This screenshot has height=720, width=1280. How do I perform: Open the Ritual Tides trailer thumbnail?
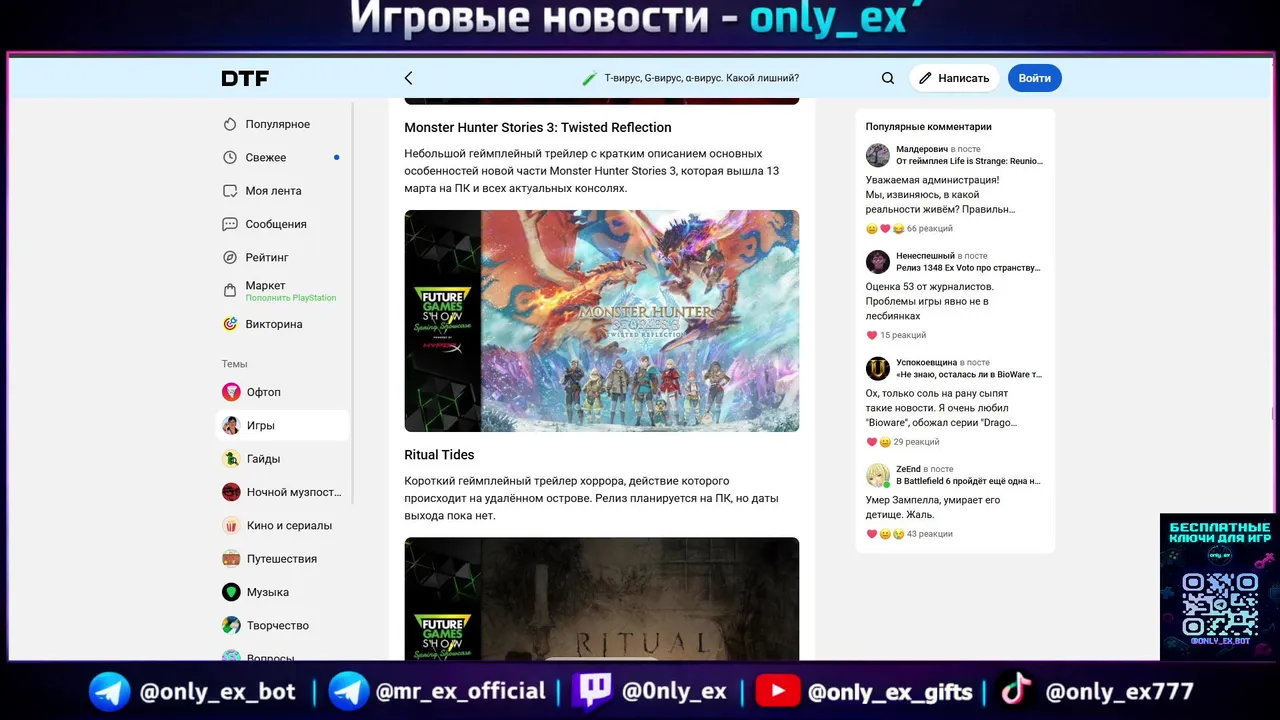[602, 599]
